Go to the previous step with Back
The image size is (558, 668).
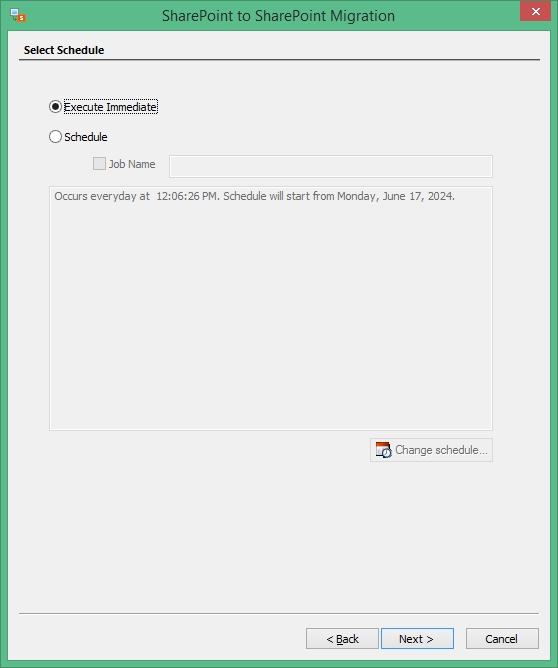coord(342,639)
